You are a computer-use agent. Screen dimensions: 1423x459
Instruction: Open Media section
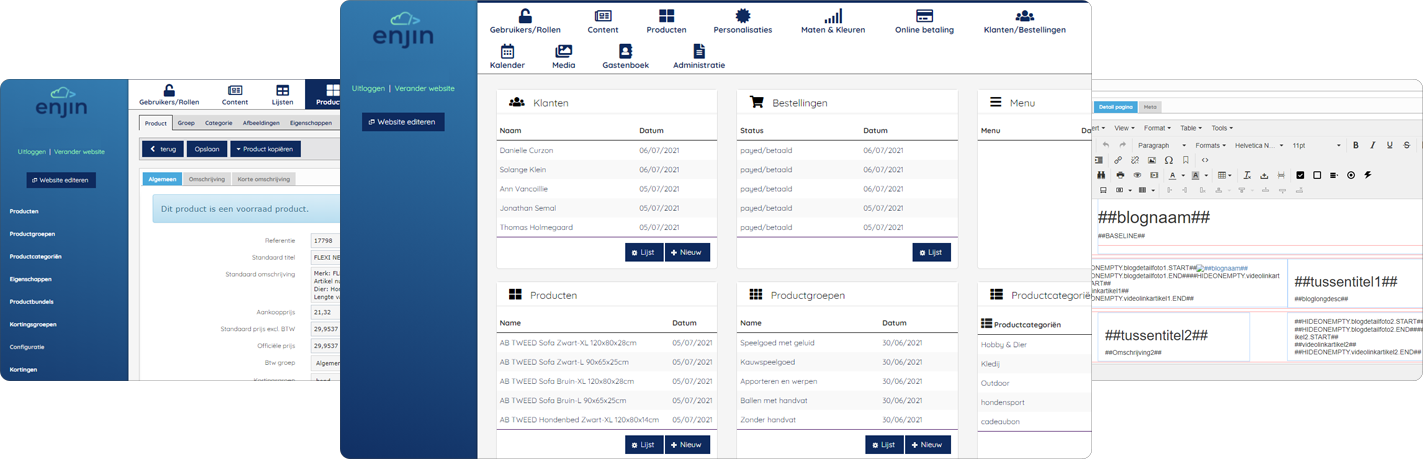[564, 56]
